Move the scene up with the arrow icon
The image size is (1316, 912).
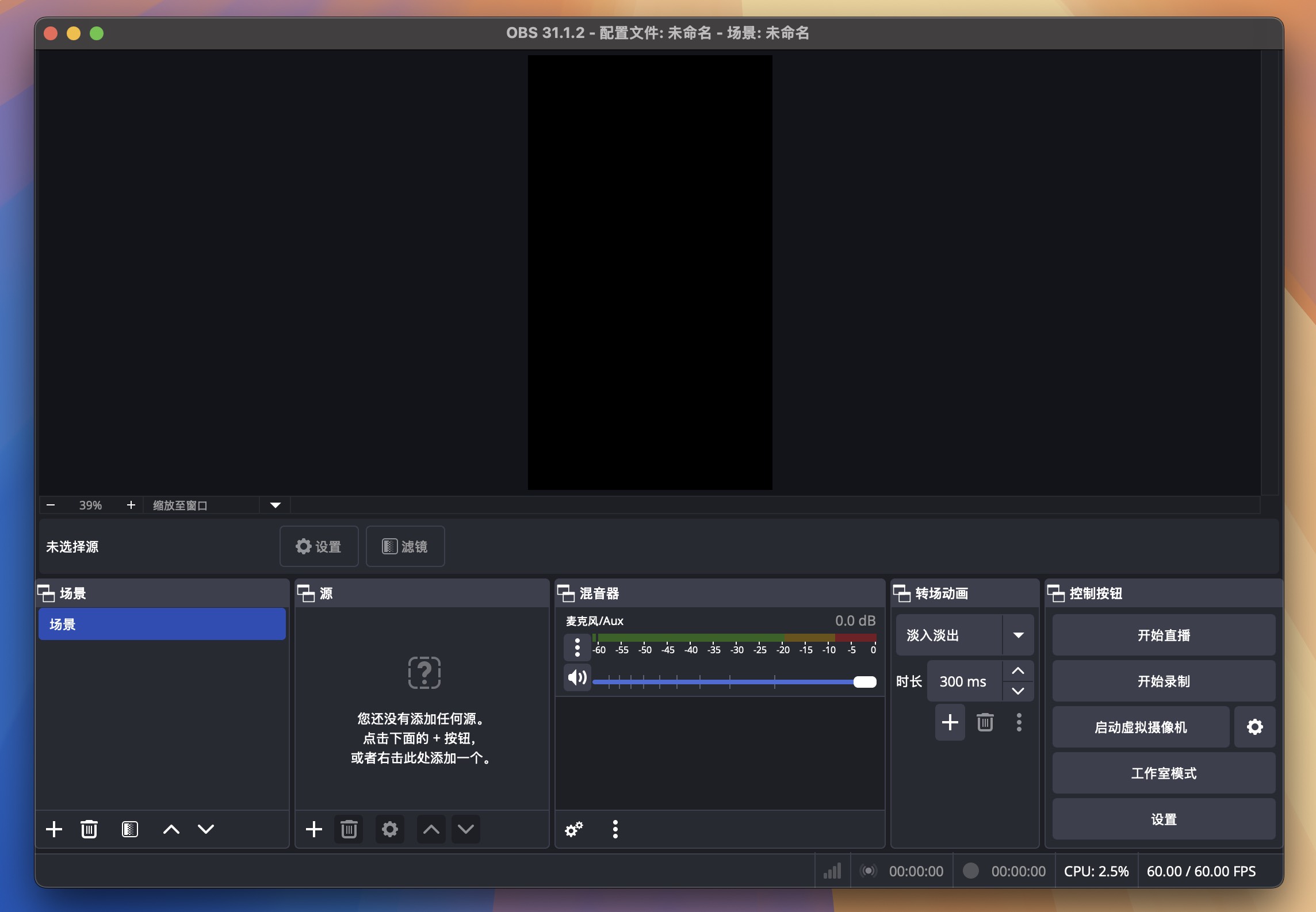[x=171, y=829]
